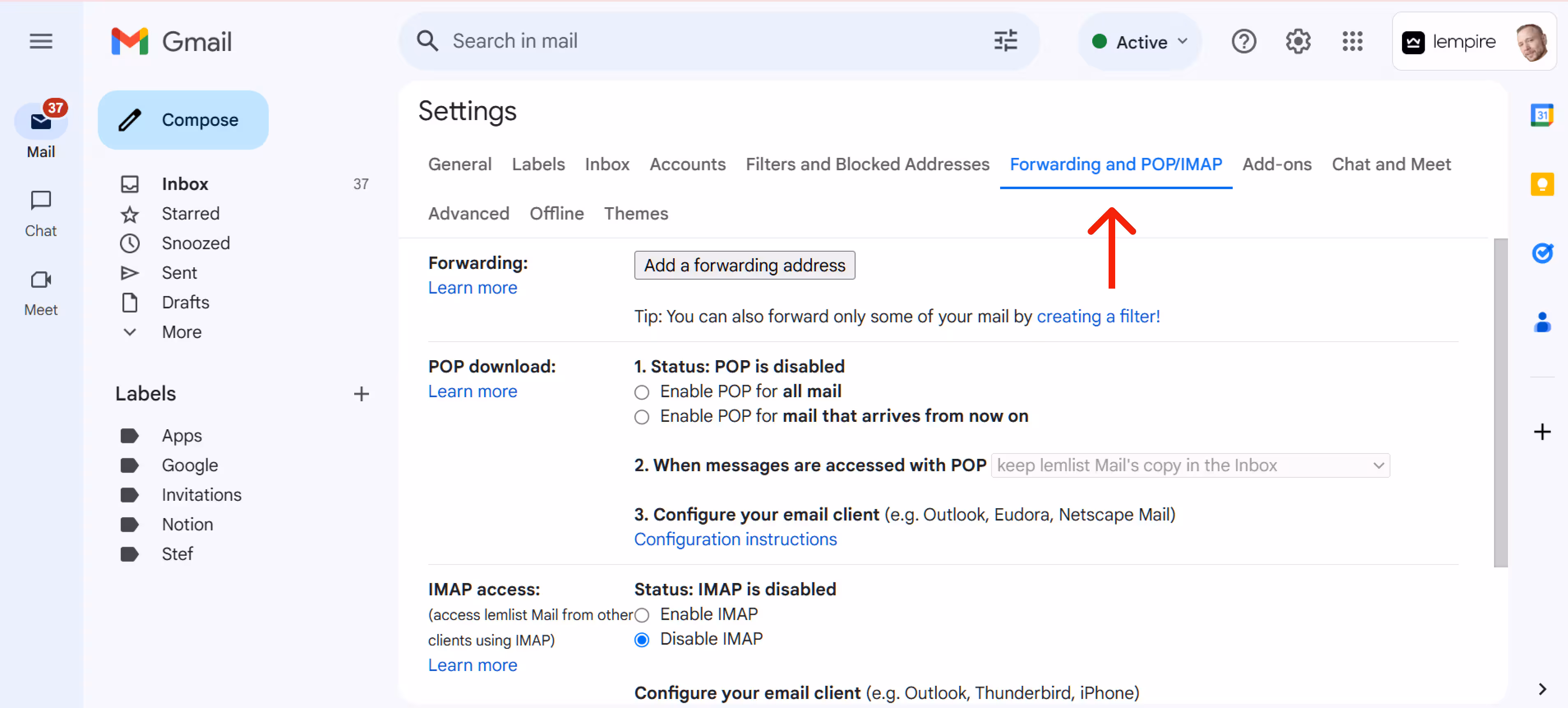
Task: Switch to Filters and Blocked Addresses tab
Action: [867, 164]
